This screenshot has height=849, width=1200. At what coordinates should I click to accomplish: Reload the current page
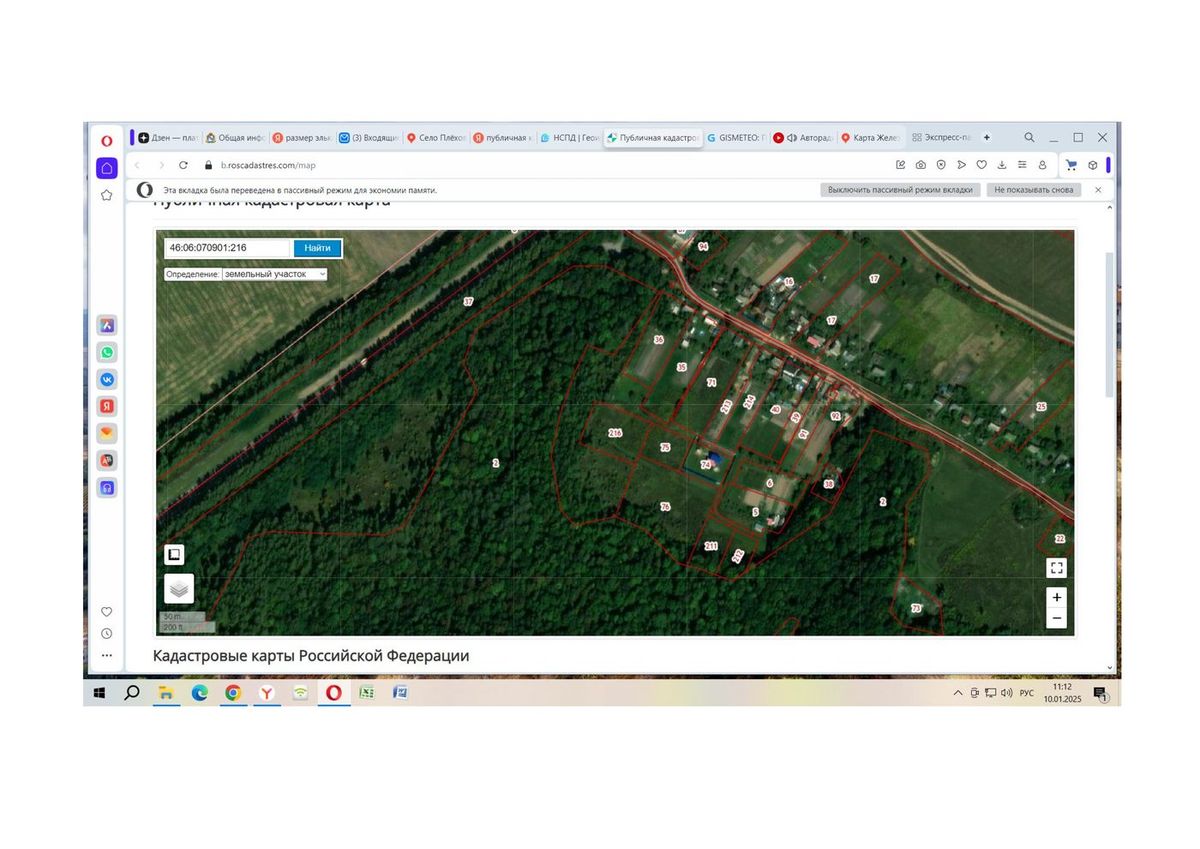pos(183,165)
